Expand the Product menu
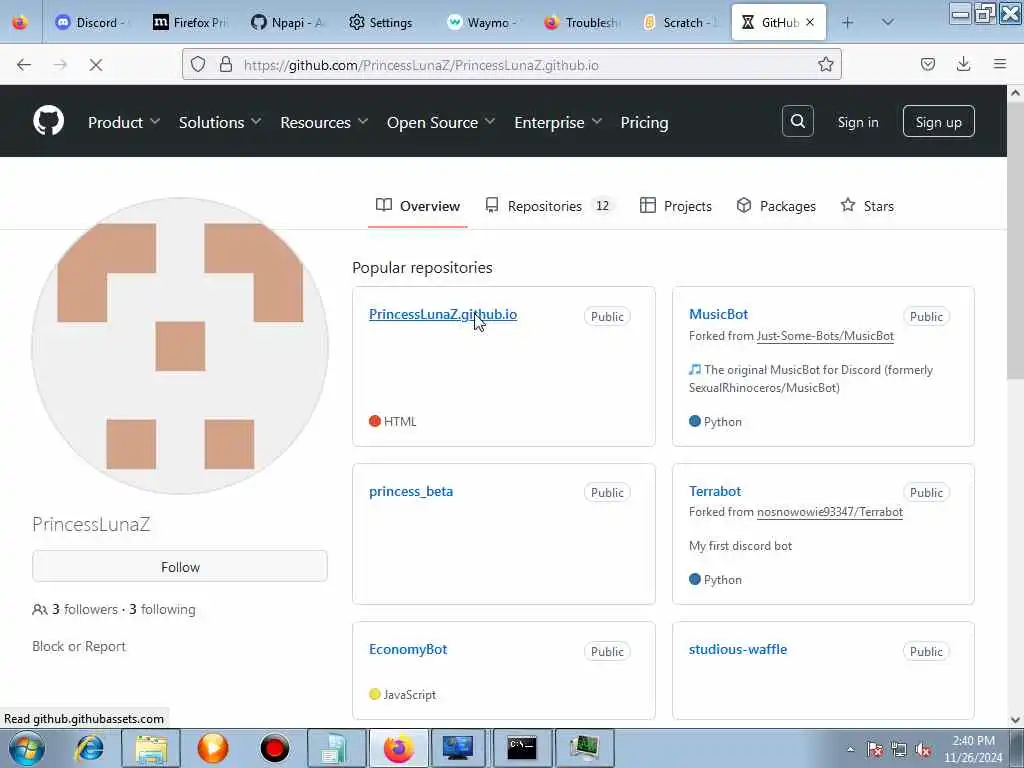The width and height of the screenshot is (1024, 768). pos(123,122)
